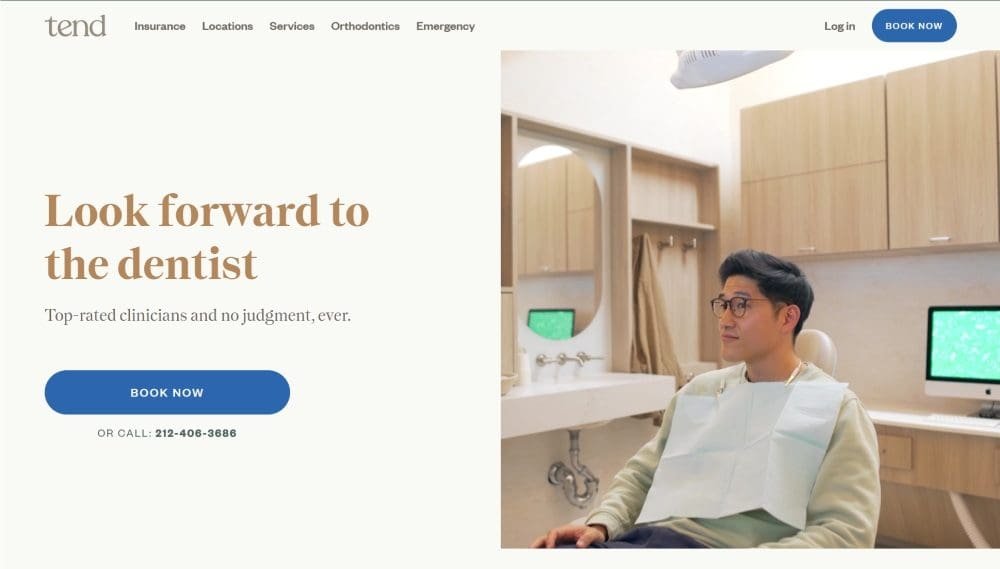Select Orthodontics in the navigation bar
Viewport: 1000px width, 569px height.
tap(365, 26)
